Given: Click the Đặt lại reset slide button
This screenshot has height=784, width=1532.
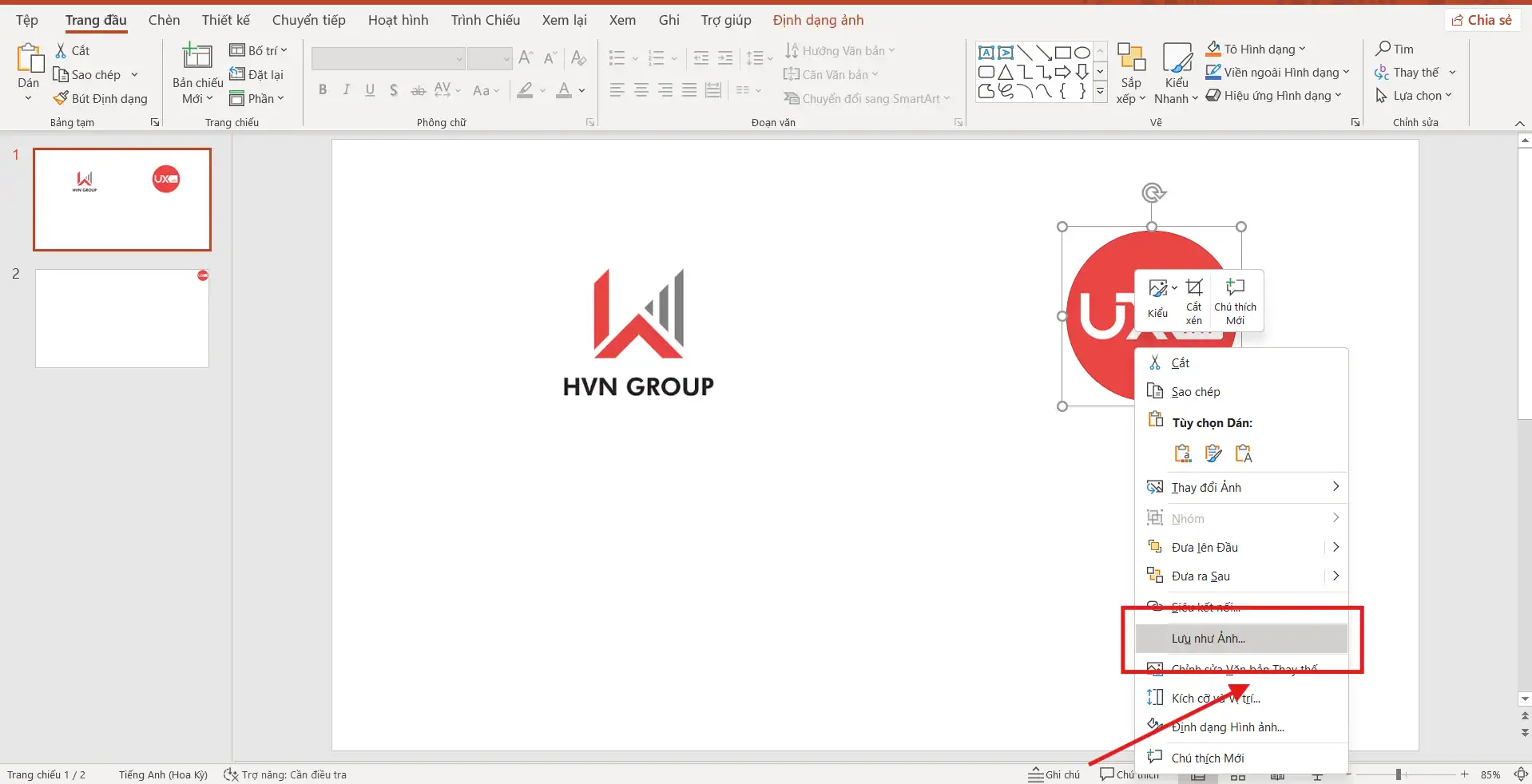Looking at the screenshot, I should tap(256, 74).
